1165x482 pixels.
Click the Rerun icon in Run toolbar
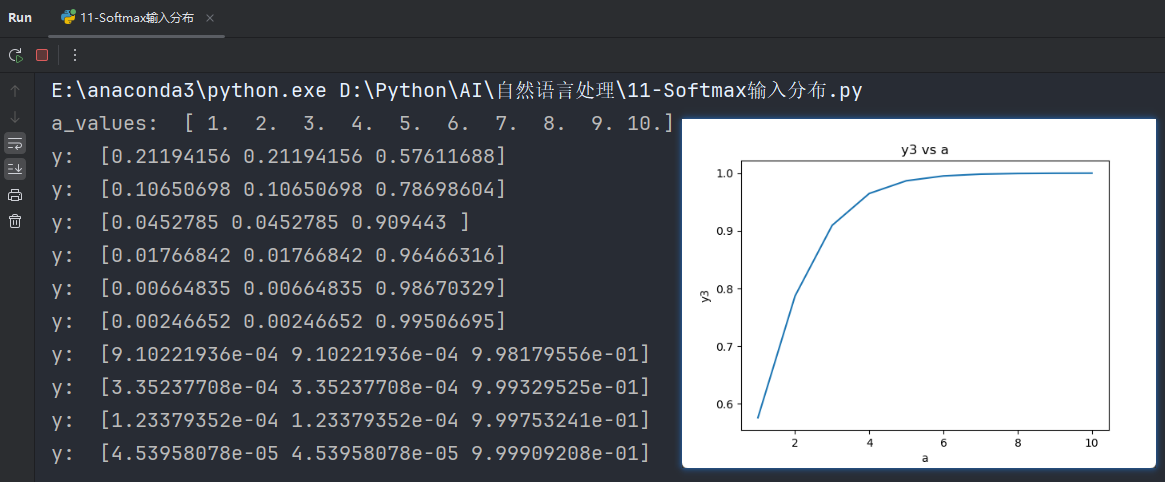coord(15,55)
